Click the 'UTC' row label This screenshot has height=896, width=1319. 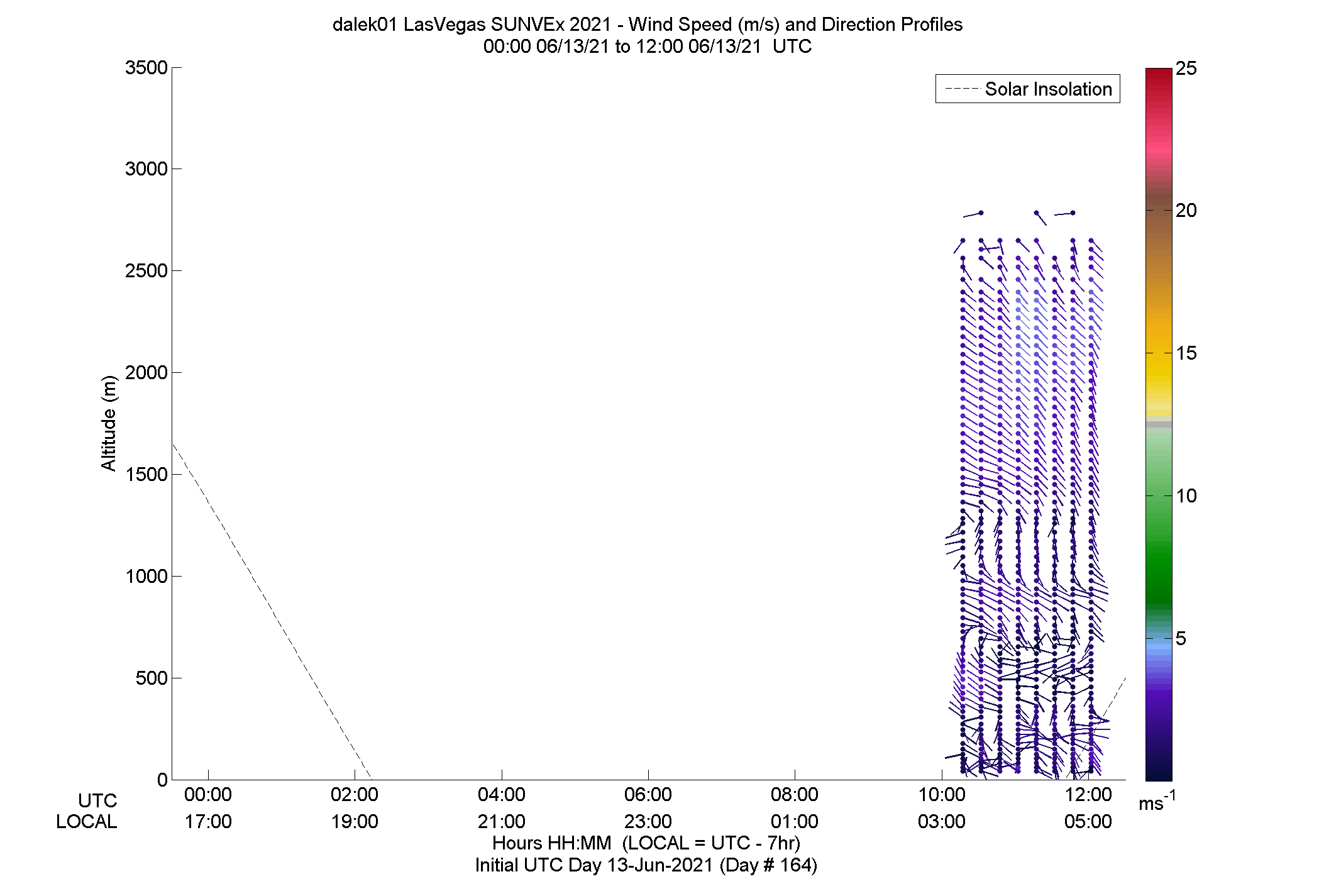(97, 801)
